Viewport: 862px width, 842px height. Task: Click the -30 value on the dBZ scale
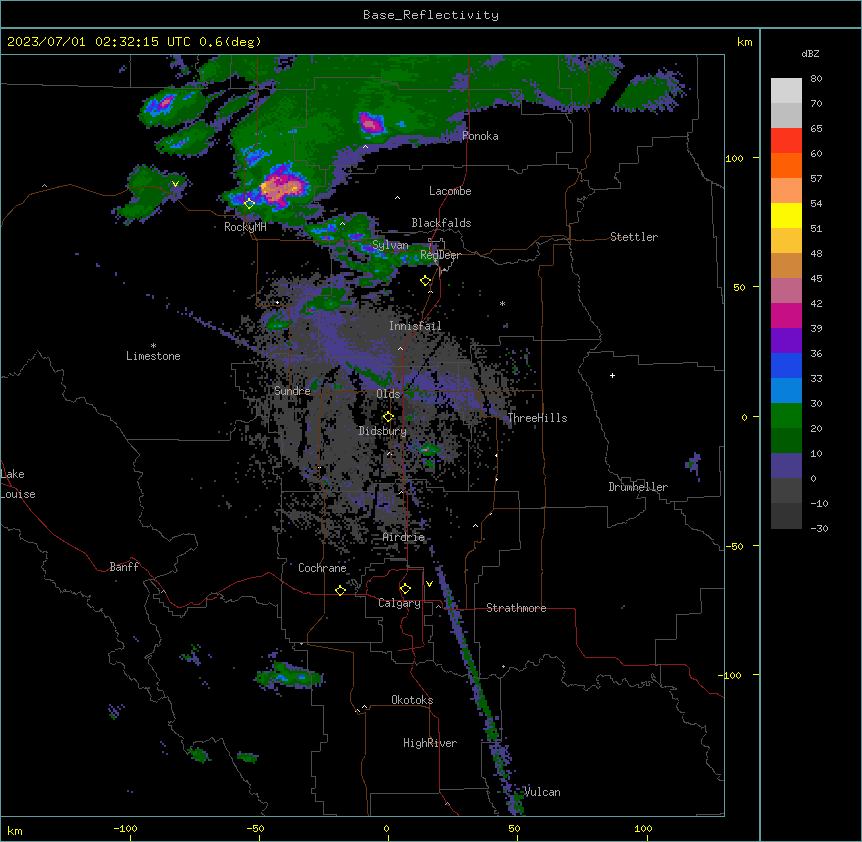tap(819, 528)
